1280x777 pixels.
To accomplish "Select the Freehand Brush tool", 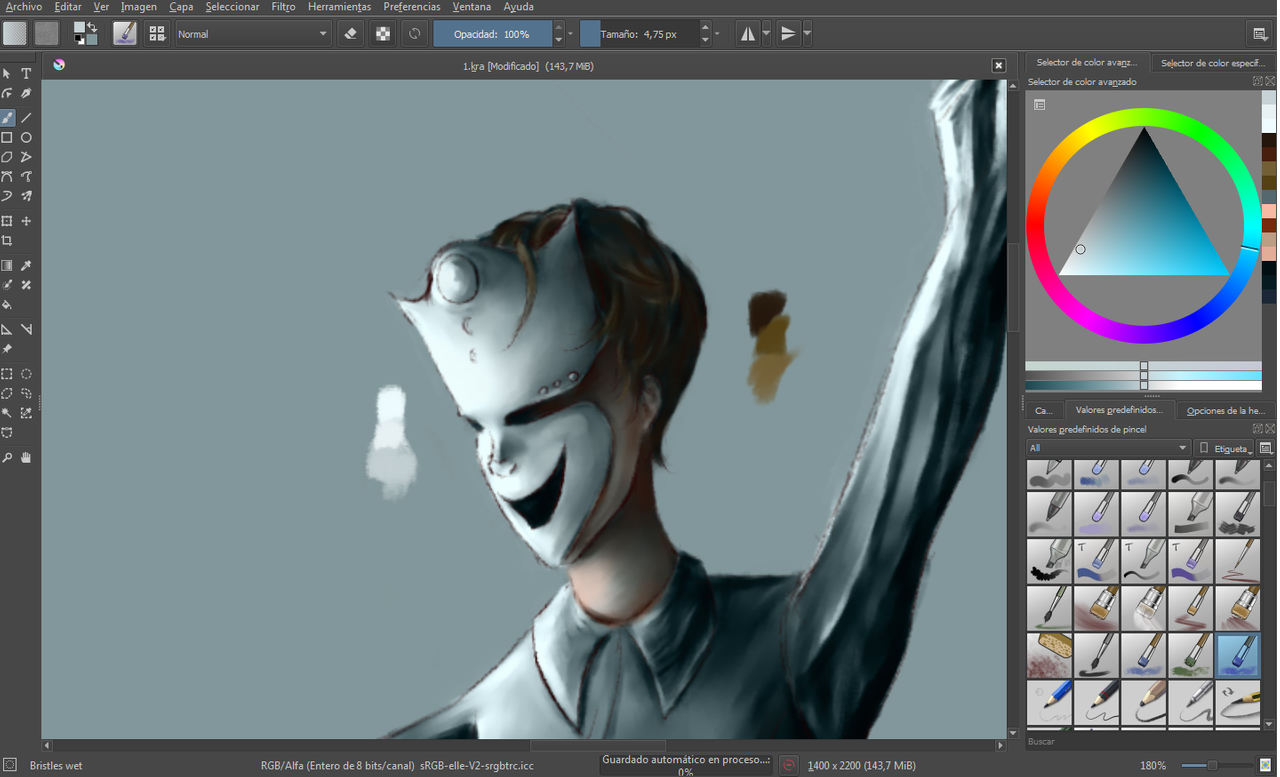I will tap(7, 117).
